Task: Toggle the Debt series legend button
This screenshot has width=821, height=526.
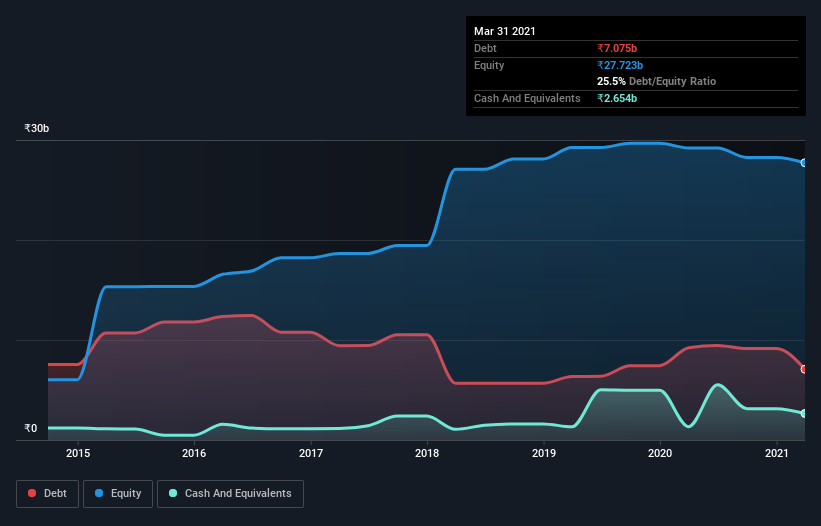Action: pos(47,494)
